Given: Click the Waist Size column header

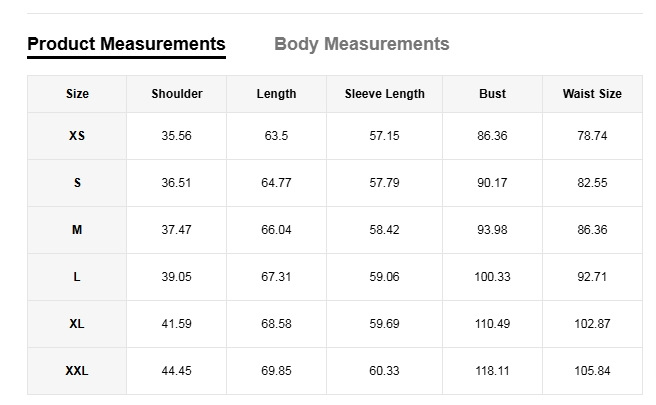Looking at the screenshot, I should pos(592,94).
